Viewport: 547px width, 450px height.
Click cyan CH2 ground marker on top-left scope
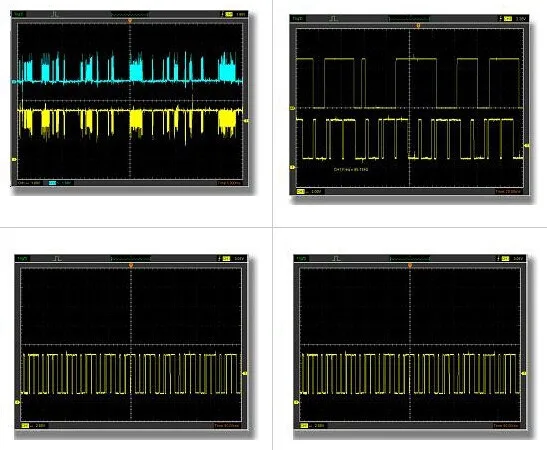point(14,82)
